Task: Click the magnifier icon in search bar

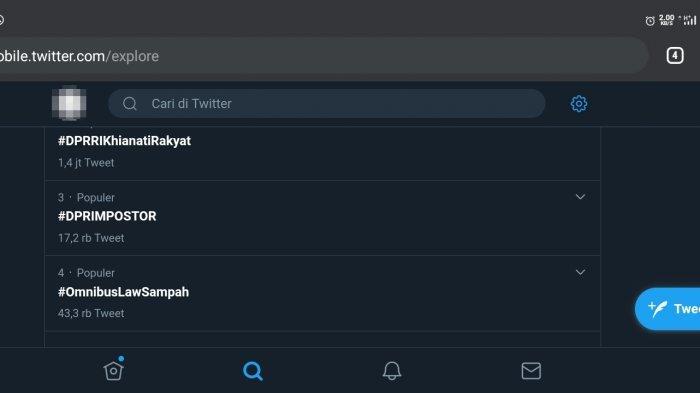Action: tap(130, 104)
